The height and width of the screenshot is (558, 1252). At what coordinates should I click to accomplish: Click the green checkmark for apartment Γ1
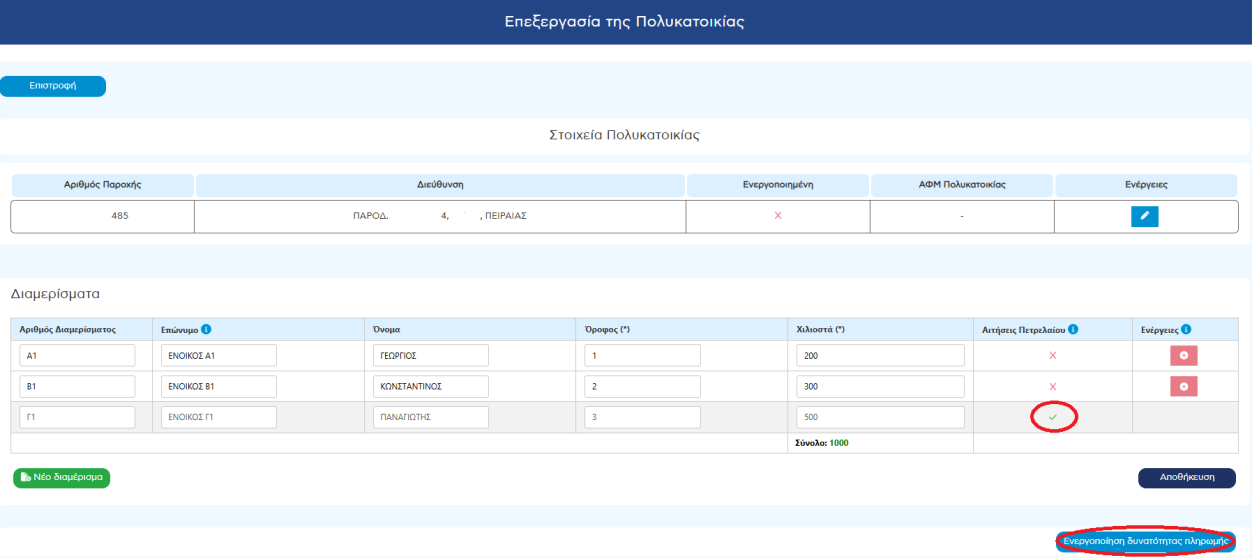[x=1052, y=417]
